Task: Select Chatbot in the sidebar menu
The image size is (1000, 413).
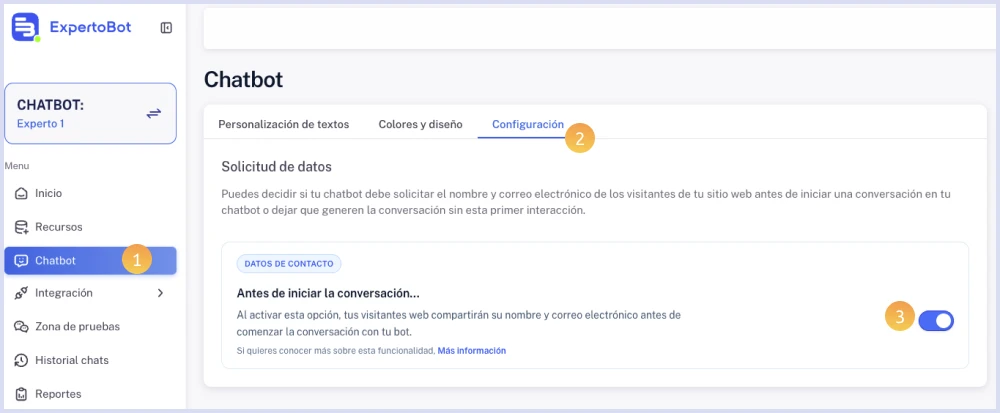Action: click(x=91, y=261)
